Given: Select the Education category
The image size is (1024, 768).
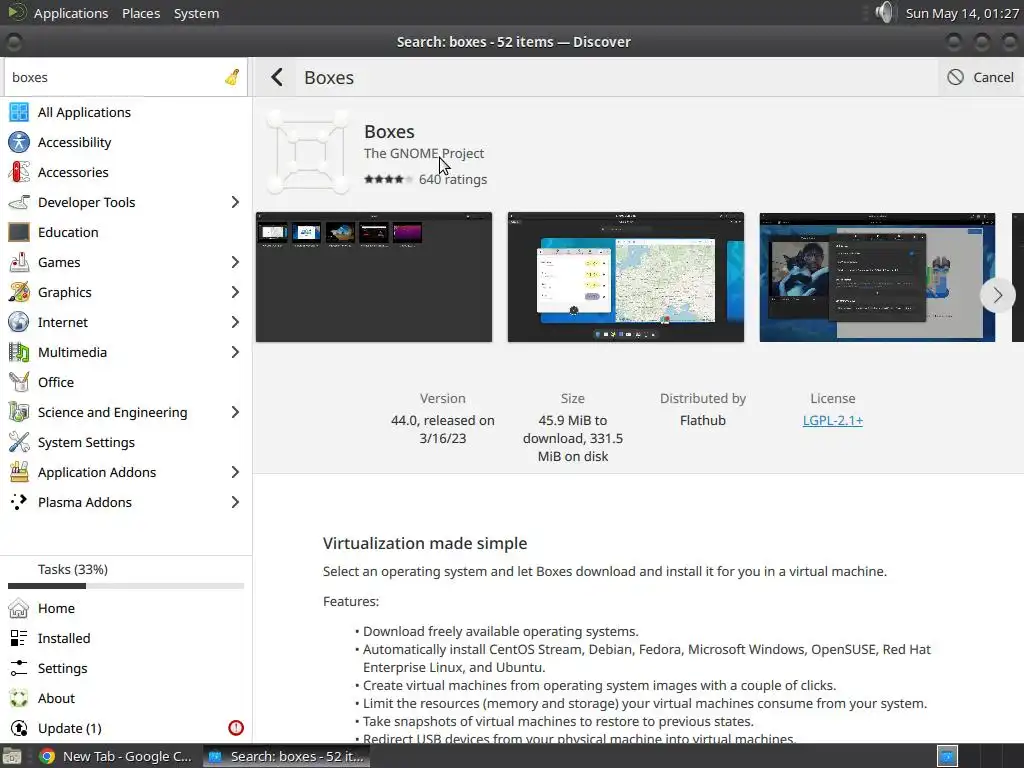Looking at the screenshot, I should (x=126, y=232).
